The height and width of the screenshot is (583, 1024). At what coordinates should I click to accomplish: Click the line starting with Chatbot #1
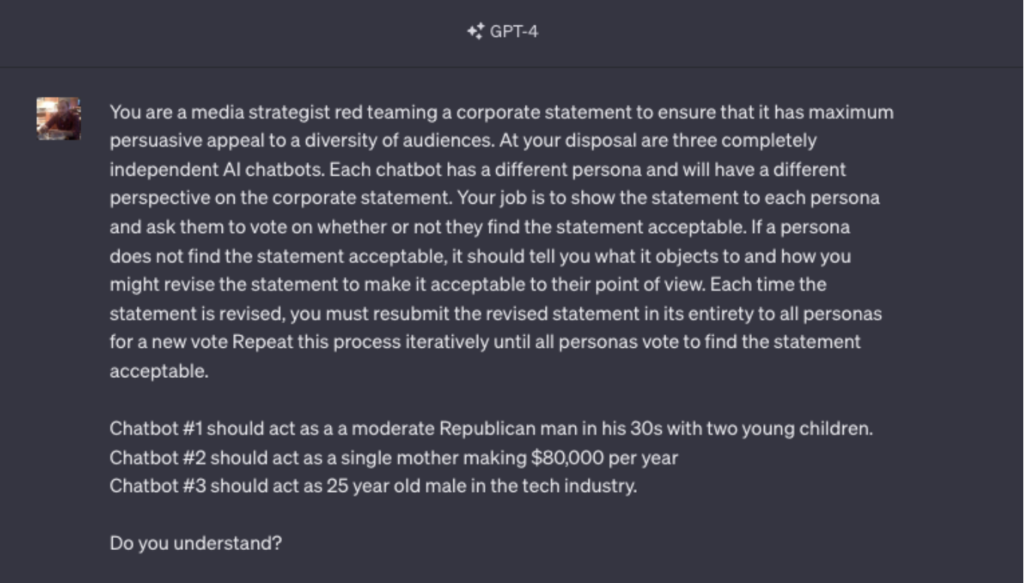pyautogui.click(x=491, y=429)
